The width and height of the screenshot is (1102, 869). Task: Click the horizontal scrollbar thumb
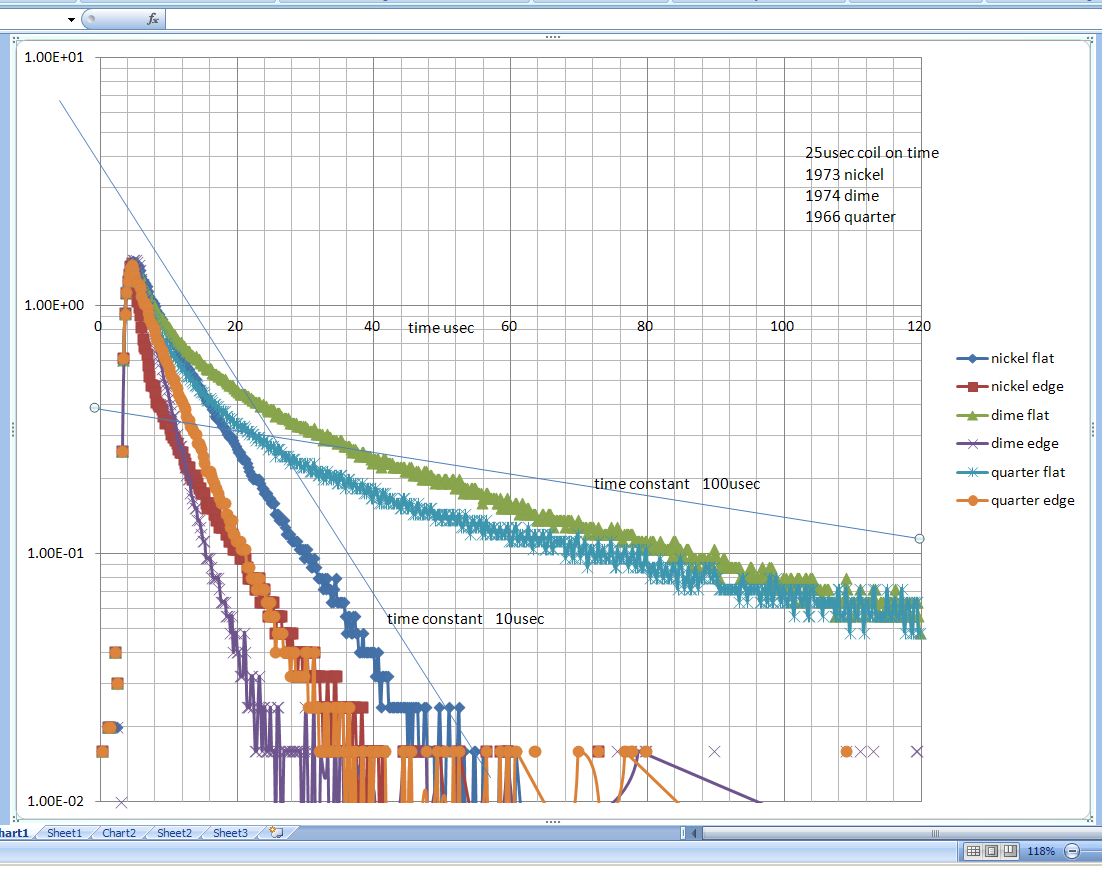coord(902,833)
